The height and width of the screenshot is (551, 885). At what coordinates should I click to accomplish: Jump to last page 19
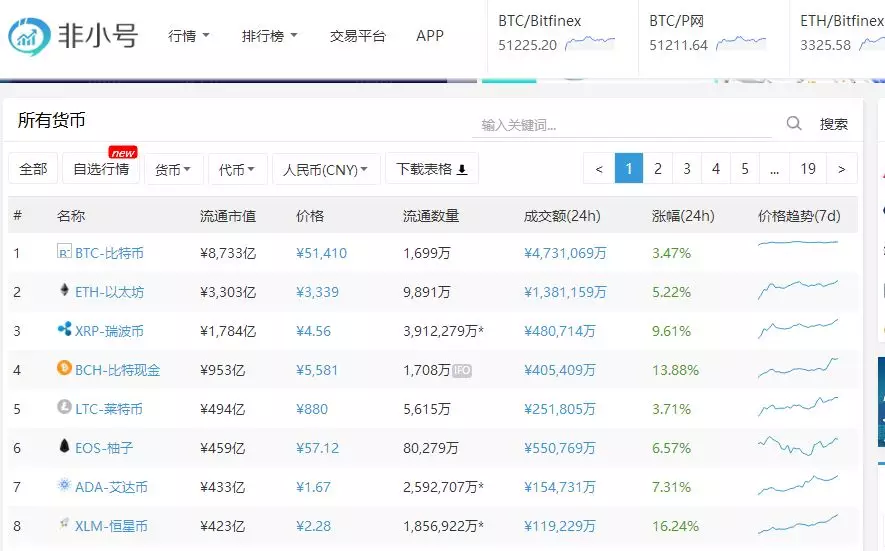808,168
